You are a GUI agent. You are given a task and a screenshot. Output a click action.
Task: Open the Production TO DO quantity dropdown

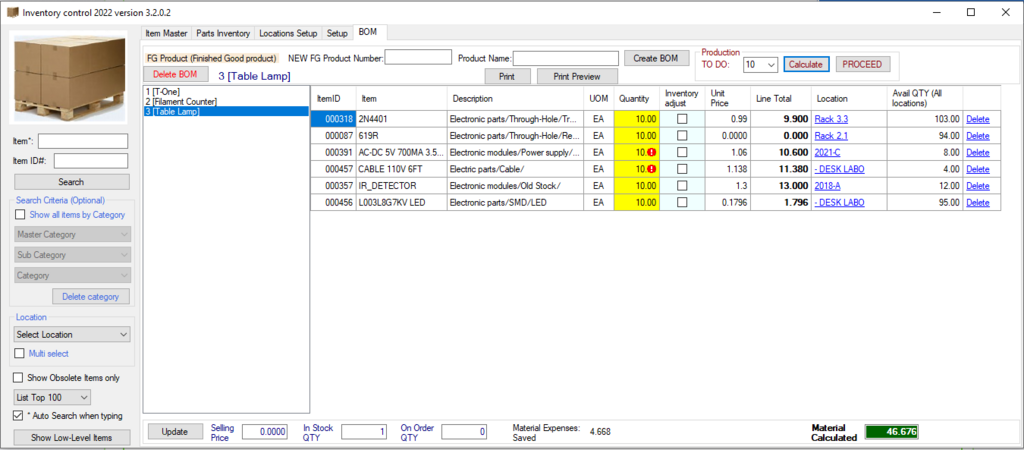pos(759,64)
